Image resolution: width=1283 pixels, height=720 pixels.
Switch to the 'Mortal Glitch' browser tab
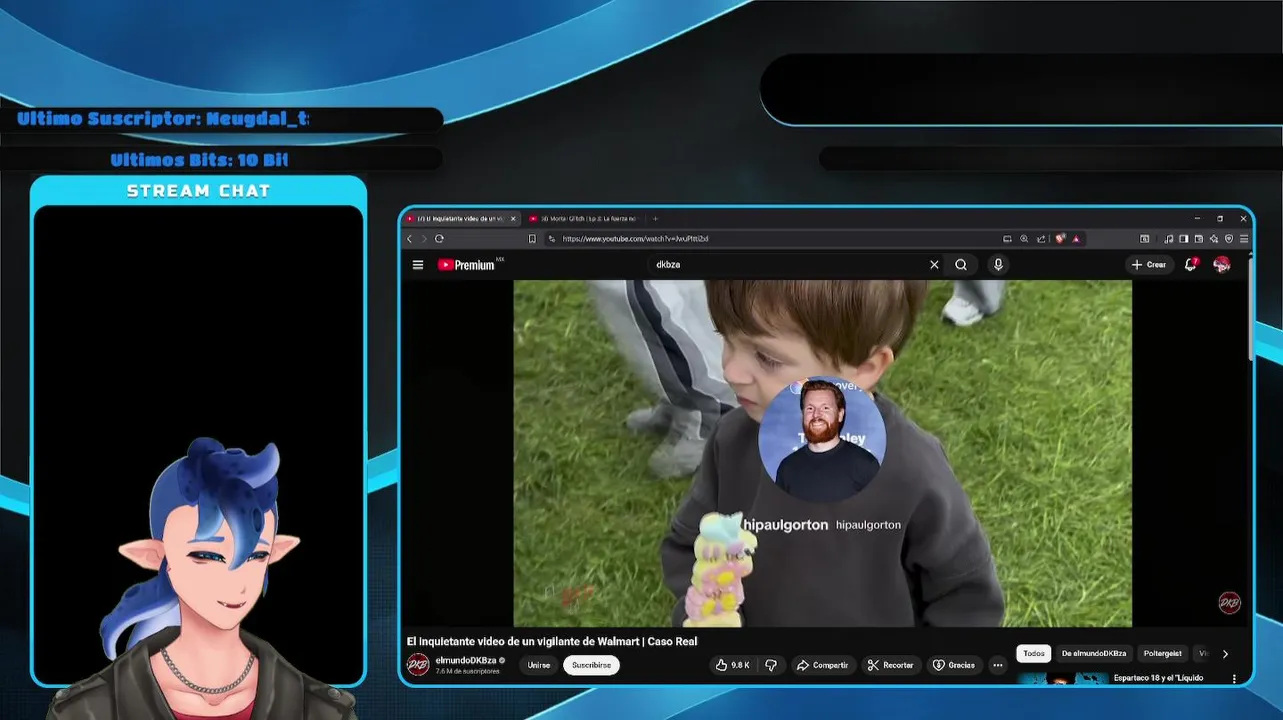point(583,218)
